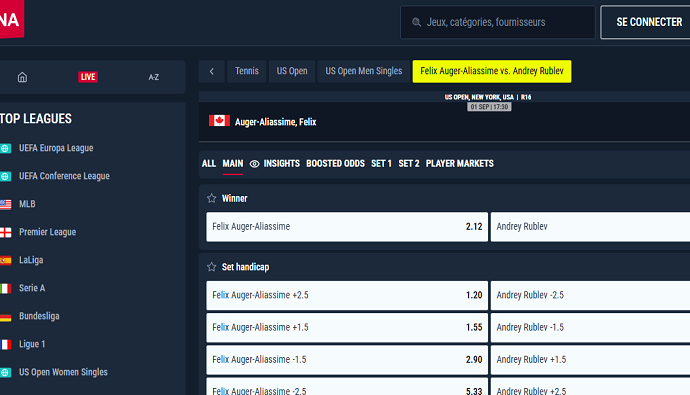The image size is (690, 395).
Task: Click Premier League England flag icon
Action: pos(5,233)
